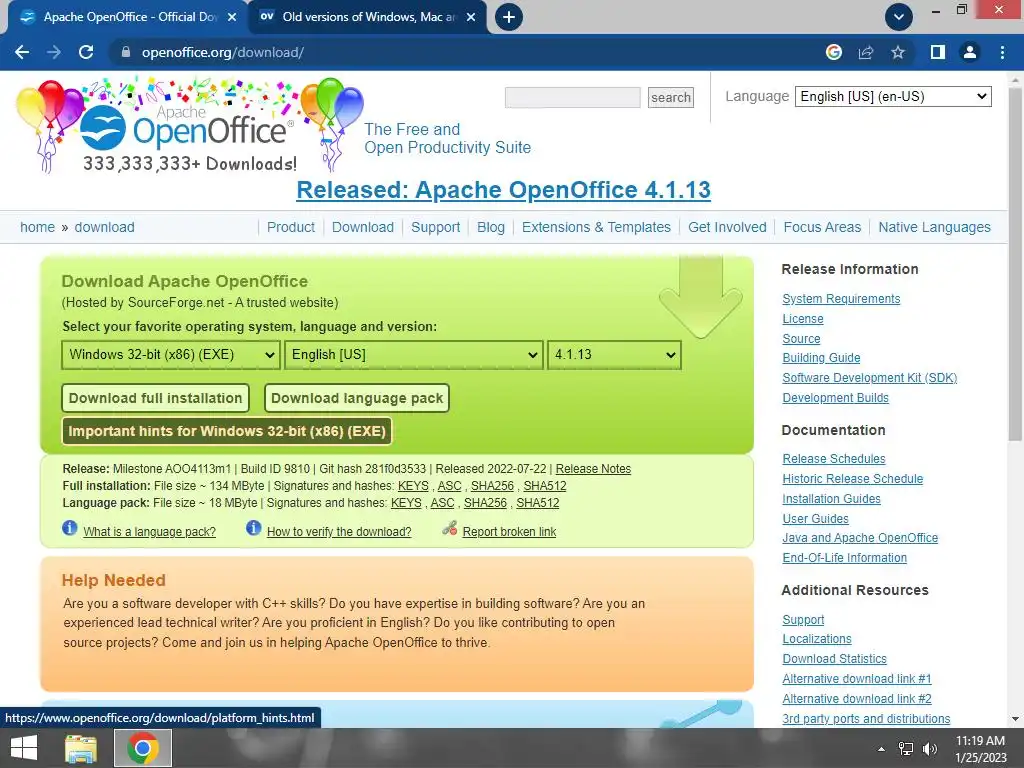The width and height of the screenshot is (1024, 768).
Task: Open the Native Languages menu item
Action: tap(934, 227)
